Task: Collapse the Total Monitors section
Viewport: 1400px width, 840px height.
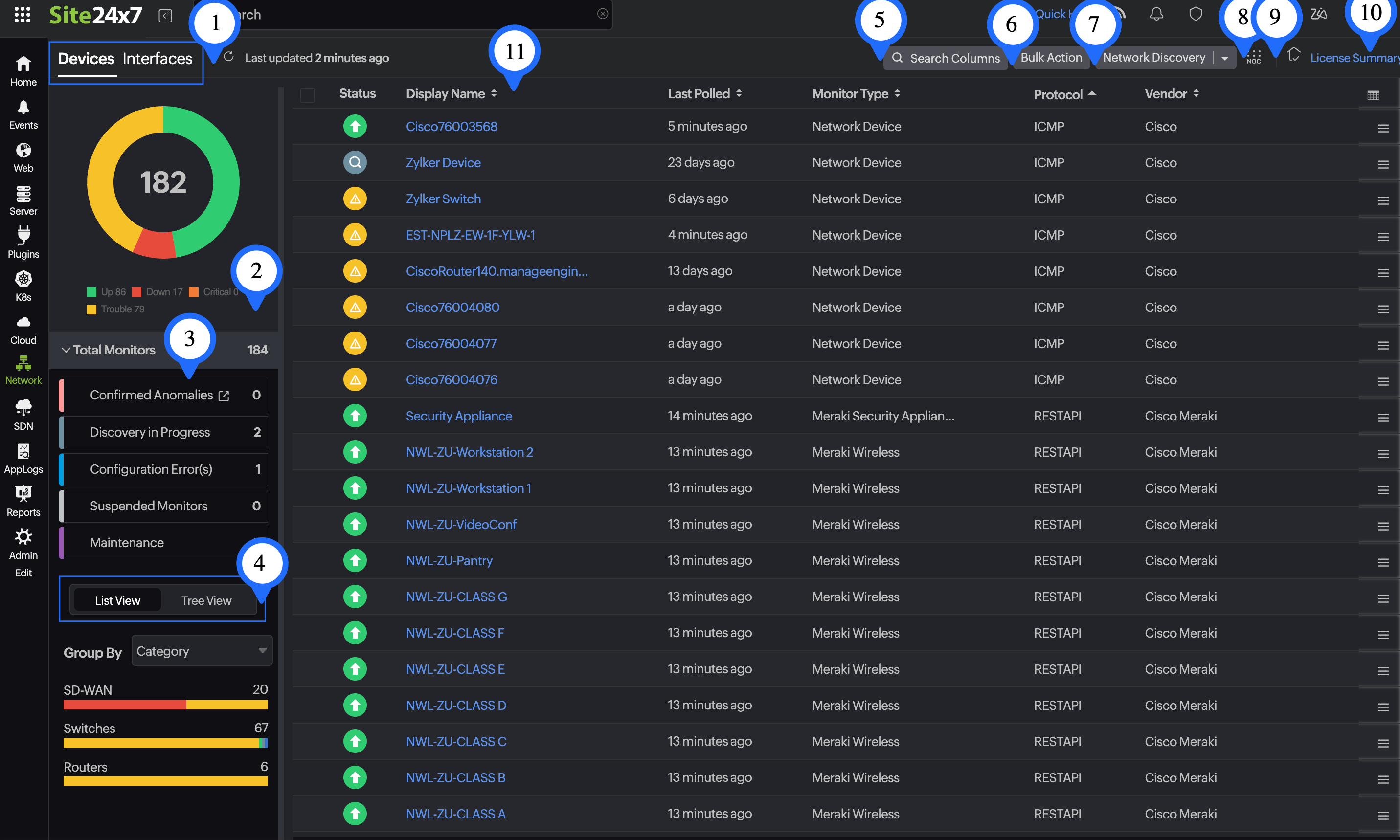Action: [x=66, y=350]
